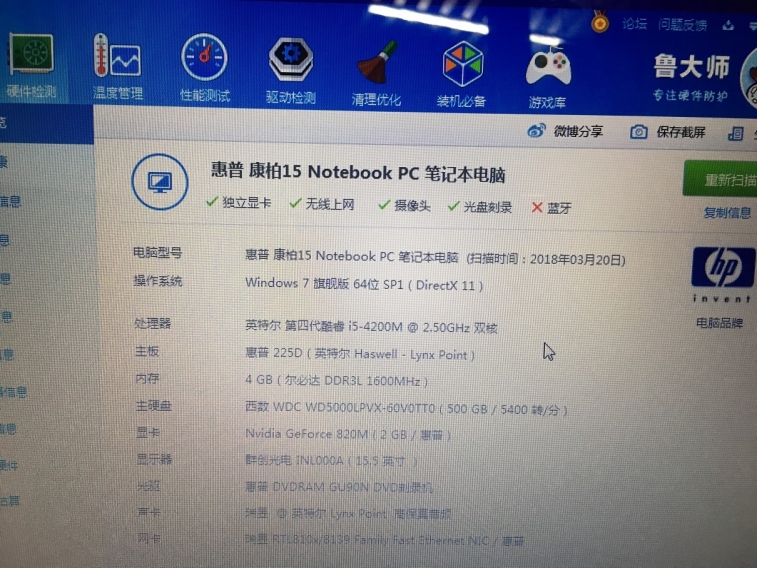Image resolution: width=757 pixels, height=568 pixels.
Task: Click the Nvidia GeForce 820M graphics text
Action: 348,434
